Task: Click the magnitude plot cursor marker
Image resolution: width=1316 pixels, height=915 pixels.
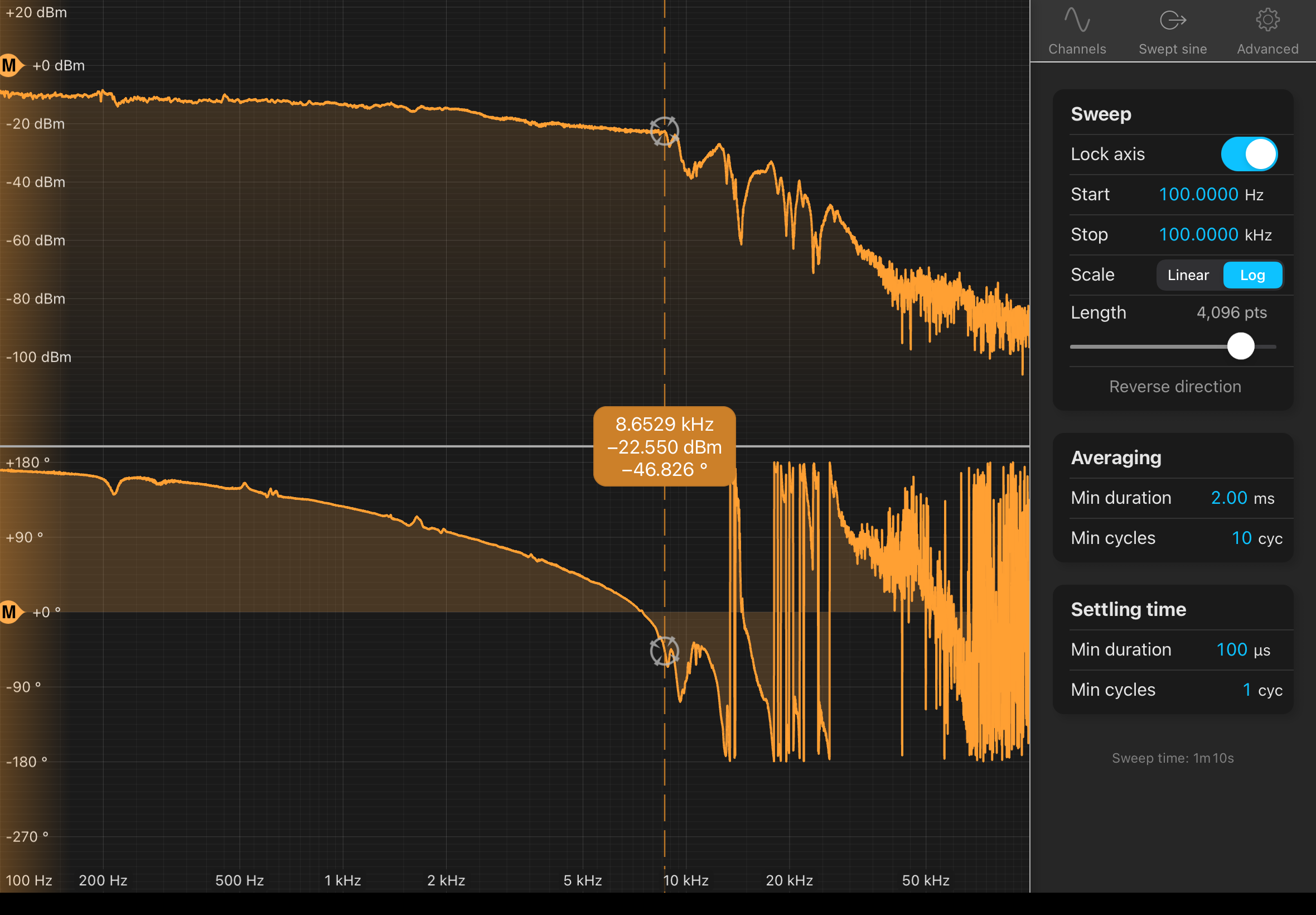Action: pos(665,131)
